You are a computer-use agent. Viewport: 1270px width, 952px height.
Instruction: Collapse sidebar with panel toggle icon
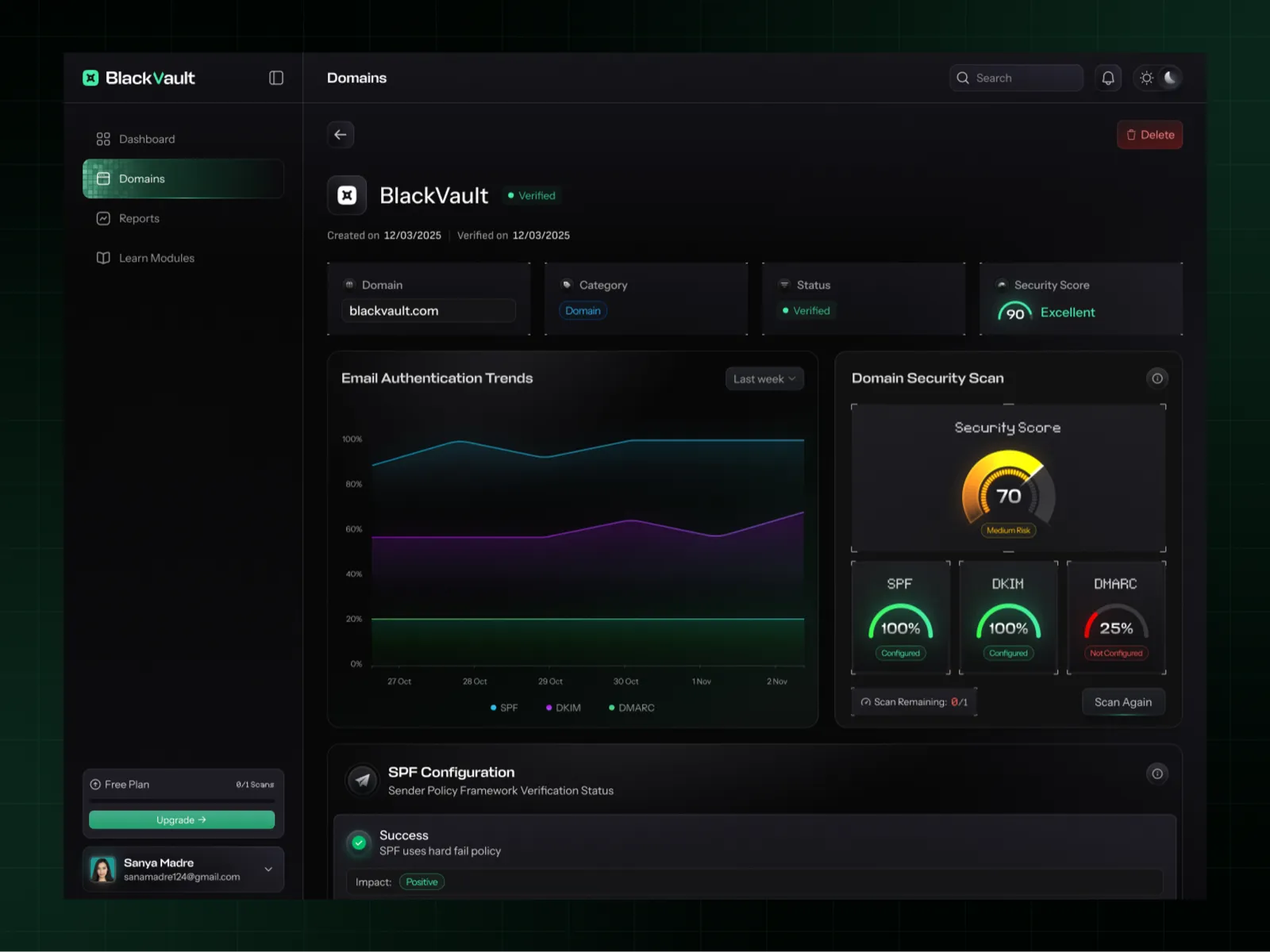coord(276,78)
